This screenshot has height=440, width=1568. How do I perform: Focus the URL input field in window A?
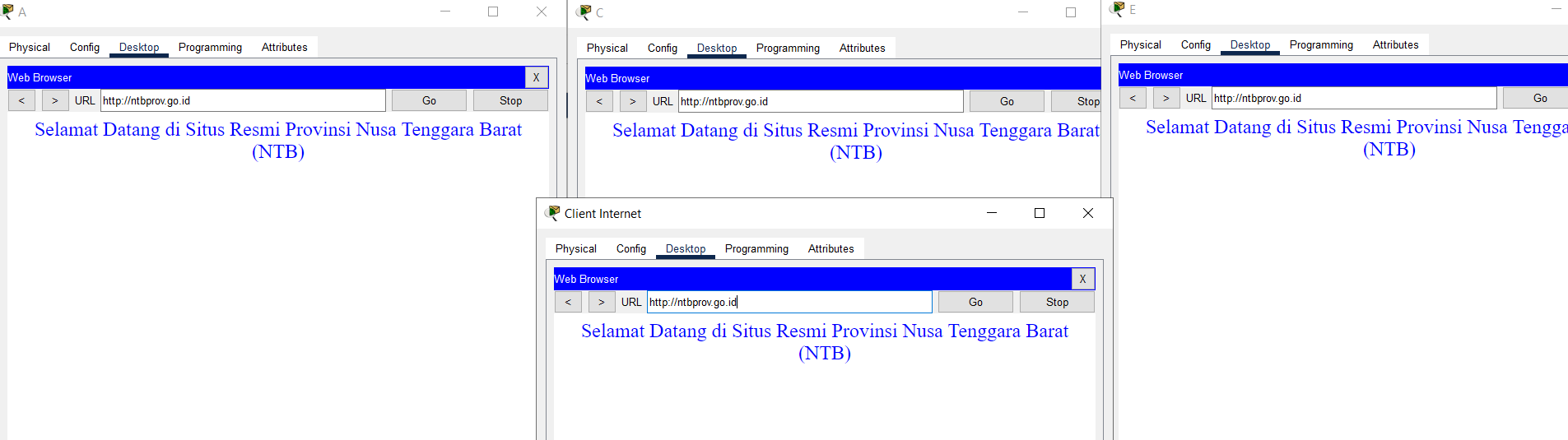(x=243, y=100)
